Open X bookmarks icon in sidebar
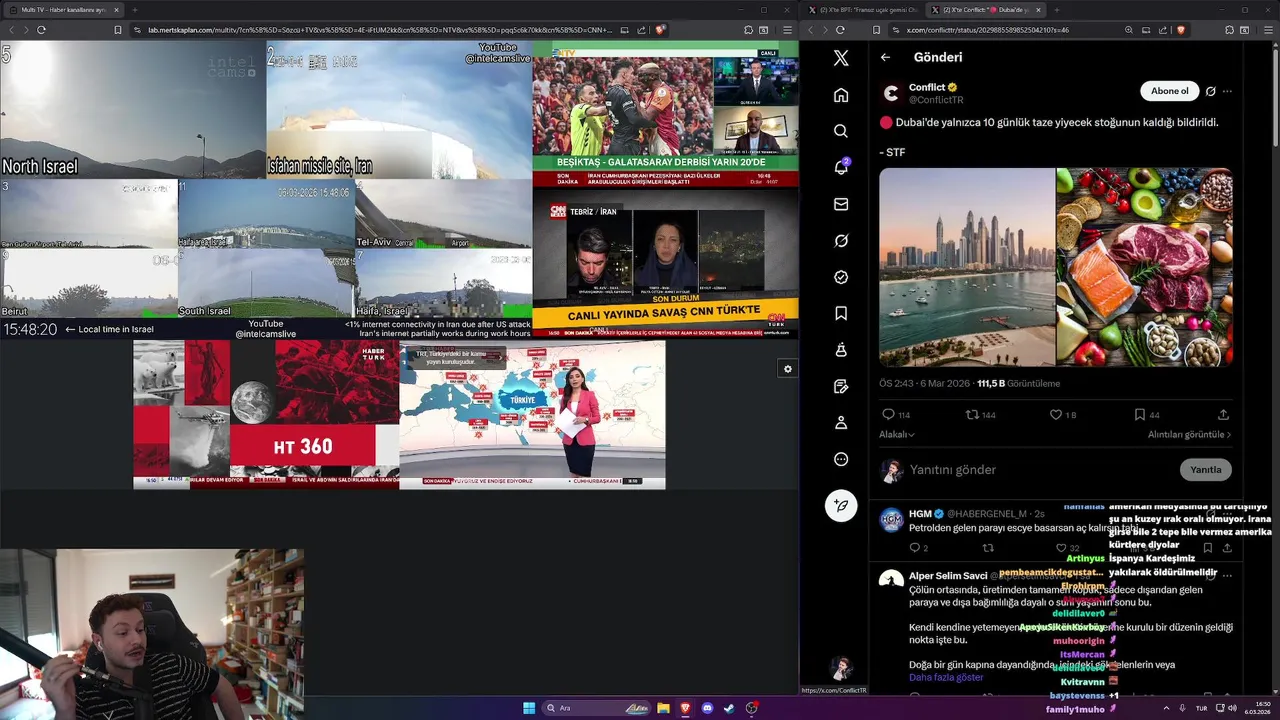The image size is (1280, 720). click(841, 314)
